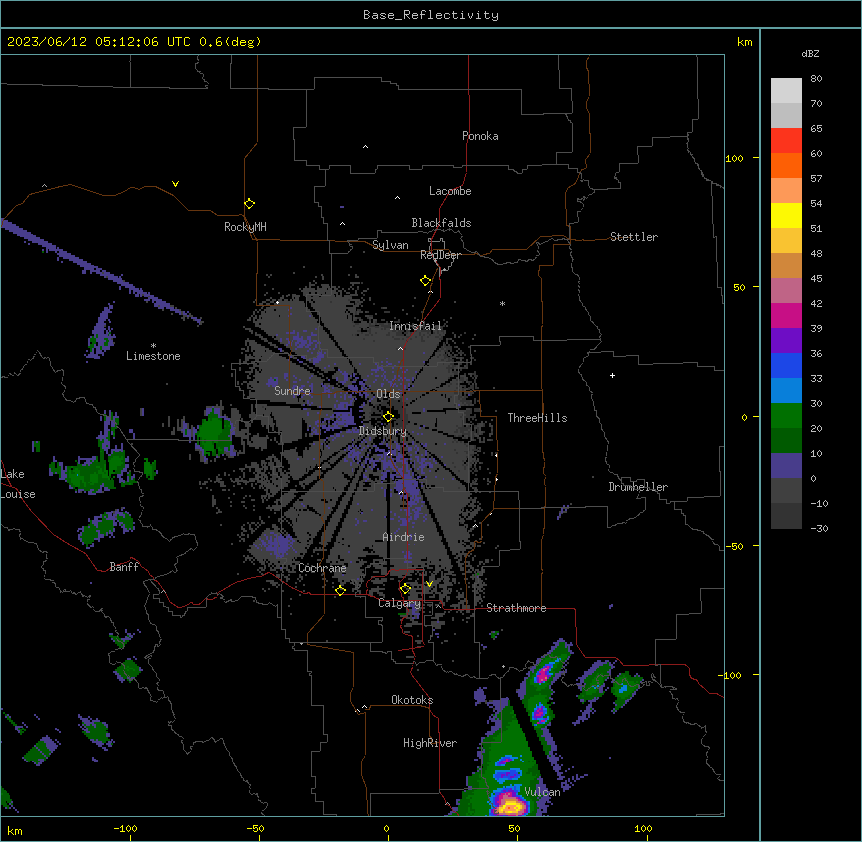Click the yellow V marker northeast of Calgary
Viewport: 862px width, 842px height.
[429, 584]
